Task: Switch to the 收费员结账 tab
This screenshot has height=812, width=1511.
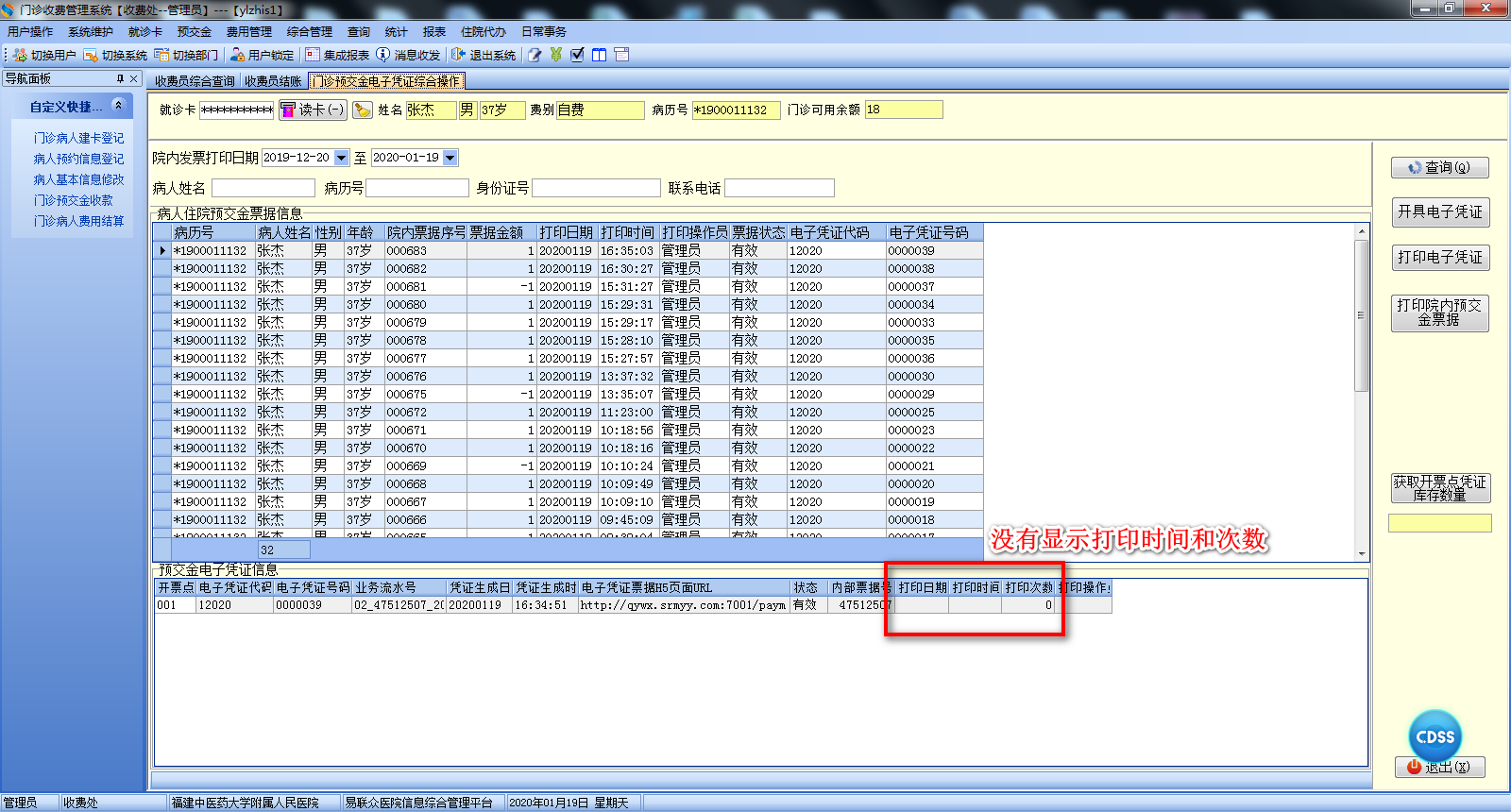Action: point(273,81)
